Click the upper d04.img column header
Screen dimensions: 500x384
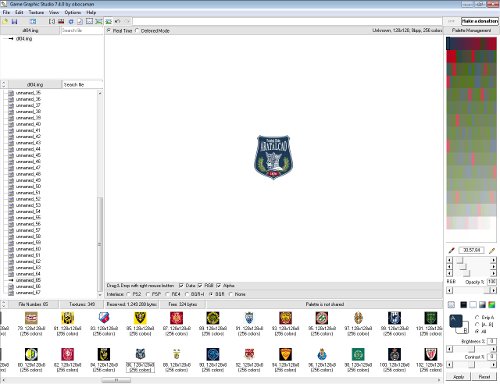pos(30,30)
